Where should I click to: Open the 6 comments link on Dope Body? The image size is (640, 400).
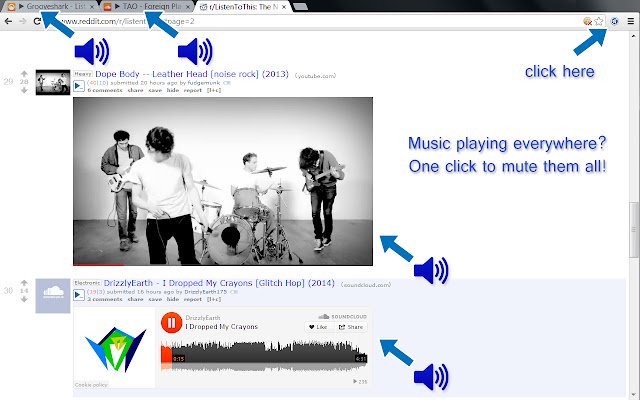105,90
